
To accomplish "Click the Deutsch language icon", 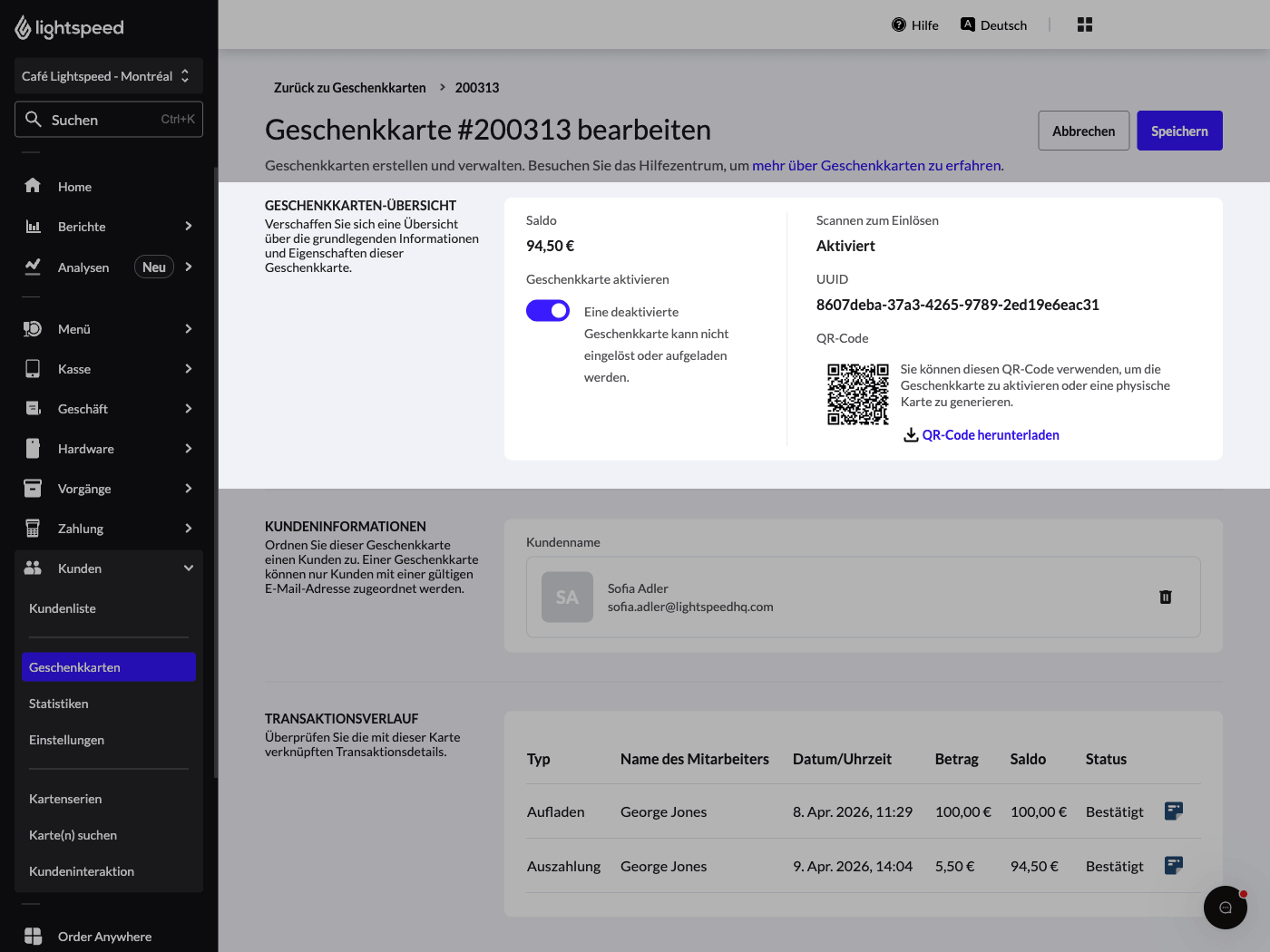I will 968,24.
